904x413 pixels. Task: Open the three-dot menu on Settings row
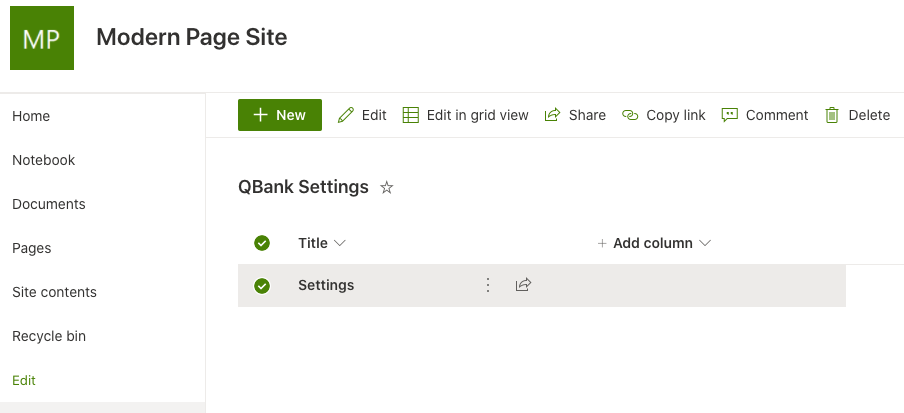(488, 285)
